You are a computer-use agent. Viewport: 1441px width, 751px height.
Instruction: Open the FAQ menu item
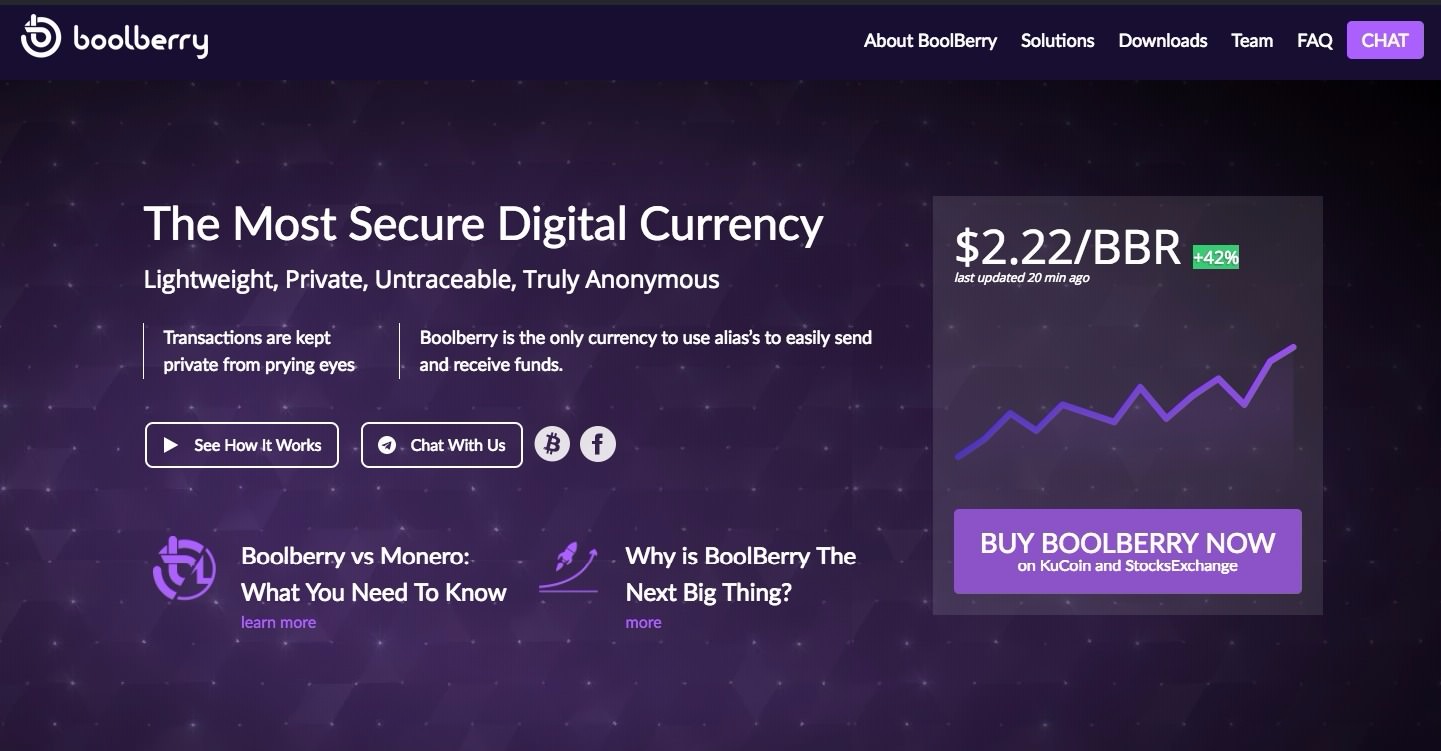(1315, 41)
